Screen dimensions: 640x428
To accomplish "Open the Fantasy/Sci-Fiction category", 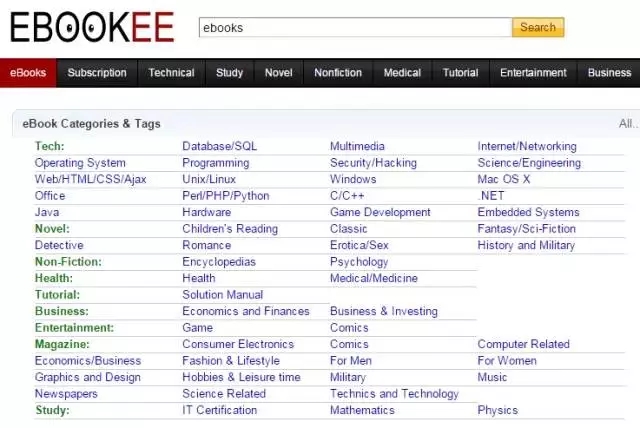I will (x=527, y=229).
